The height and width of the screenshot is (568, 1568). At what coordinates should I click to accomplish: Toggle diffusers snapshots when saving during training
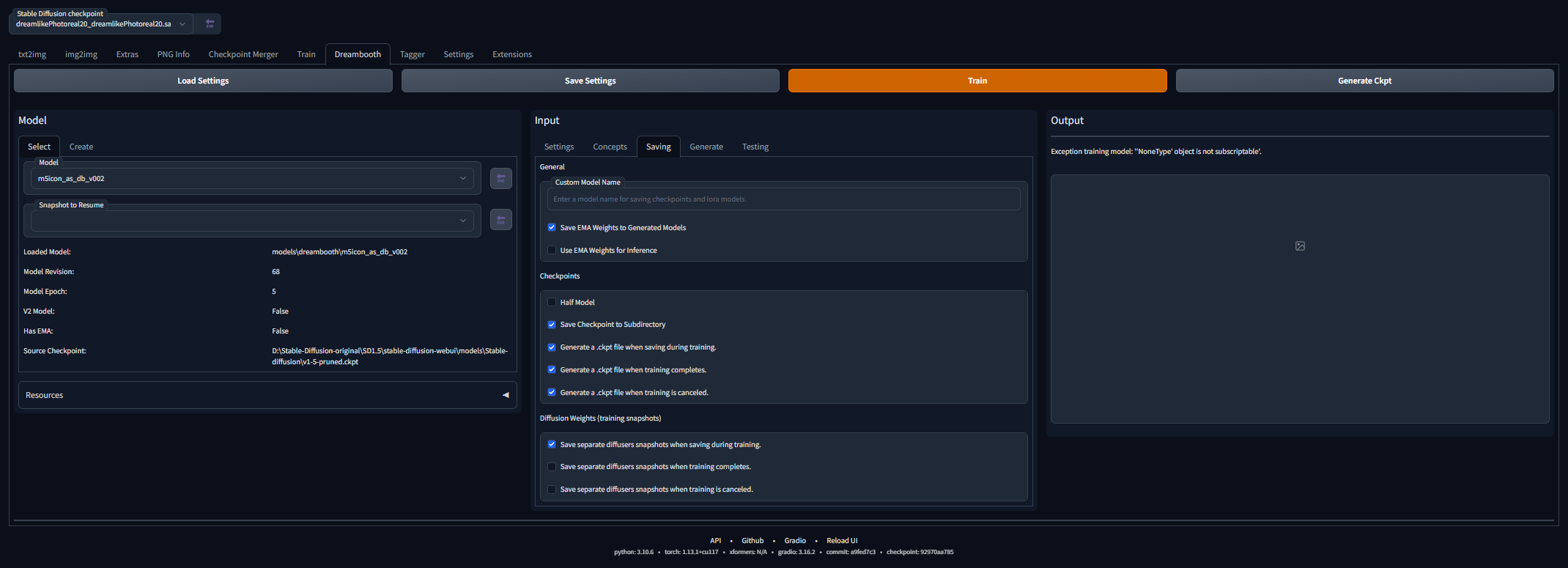[x=552, y=444]
